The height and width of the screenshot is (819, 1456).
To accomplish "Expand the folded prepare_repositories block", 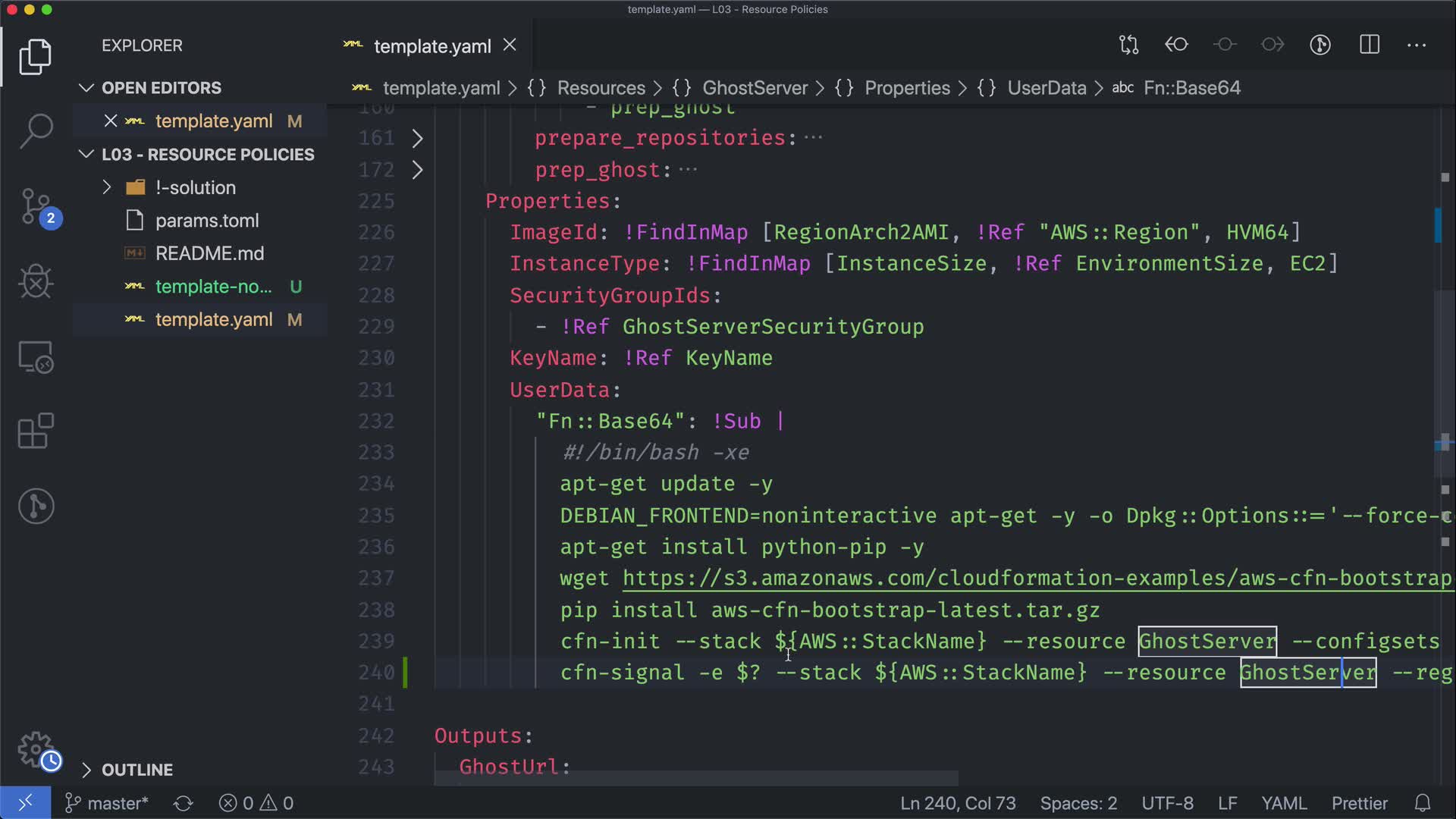I will point(417,138).
